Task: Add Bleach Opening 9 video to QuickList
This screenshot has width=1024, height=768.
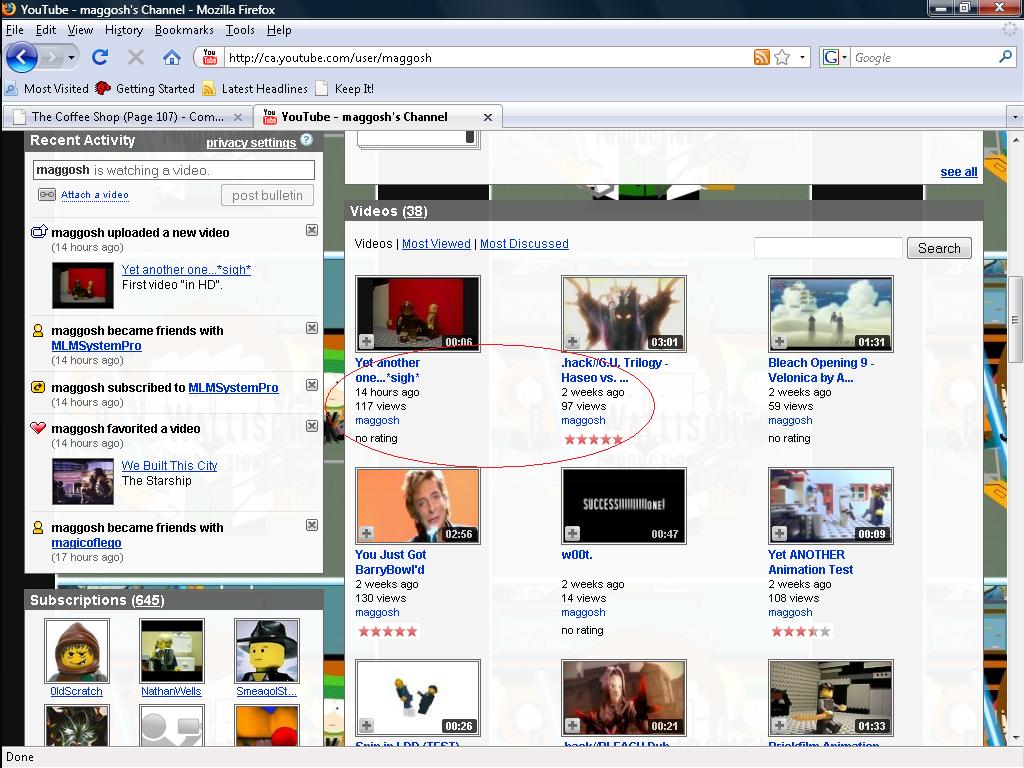Action: [x=779, y=341]
